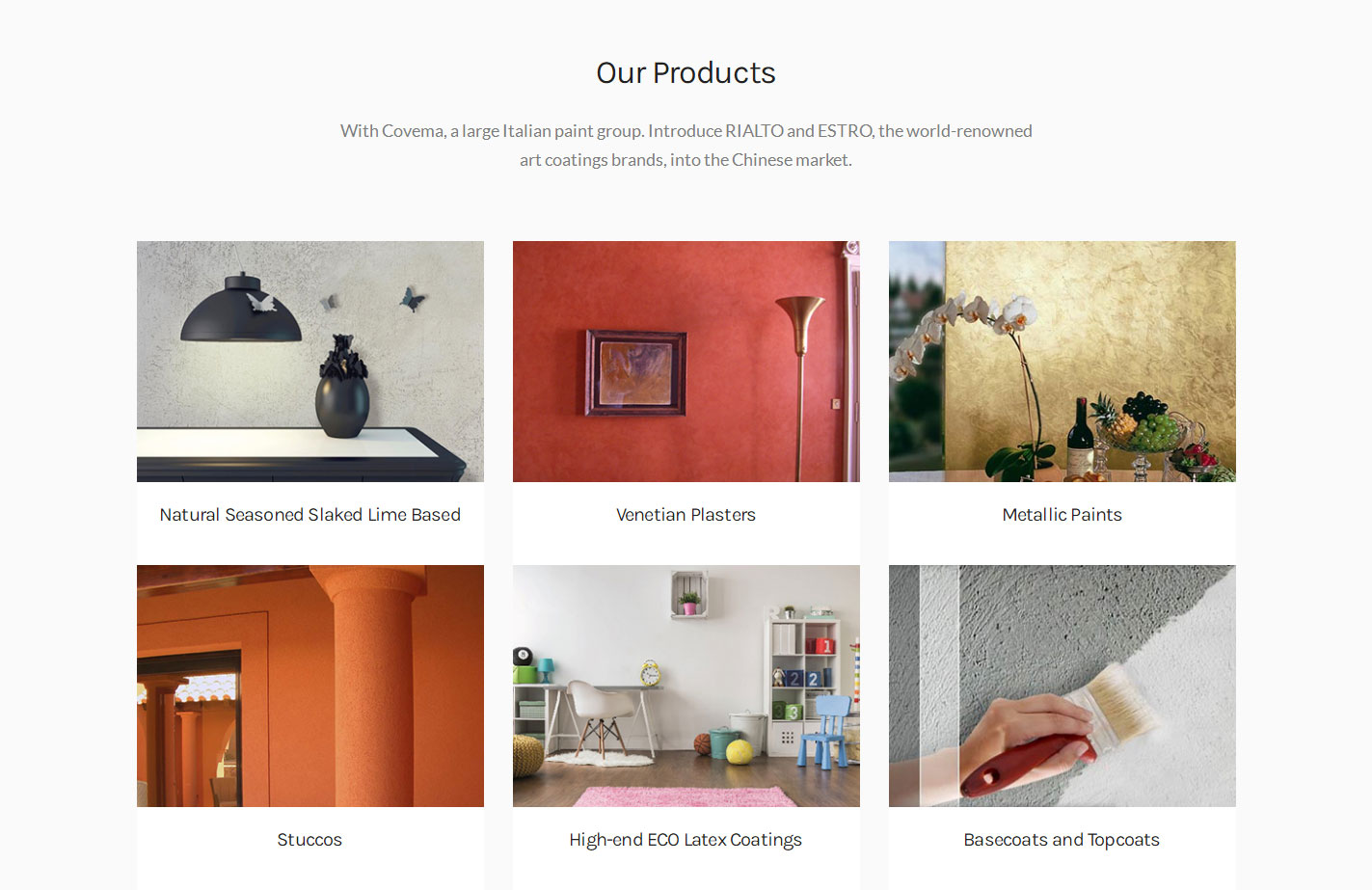
Task: Click the blue child chair in room photo
Action: pyautogui.click(x=825, y=731)
